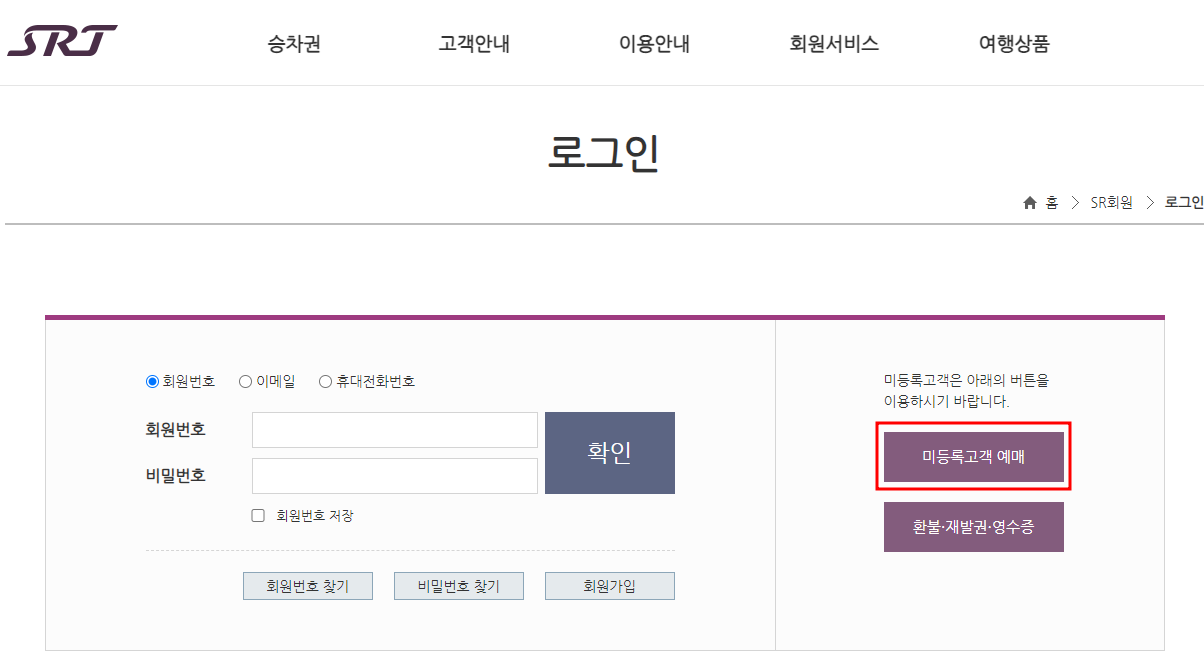
Task: Open the 이용안내 menu
Action: pos(655,44)
